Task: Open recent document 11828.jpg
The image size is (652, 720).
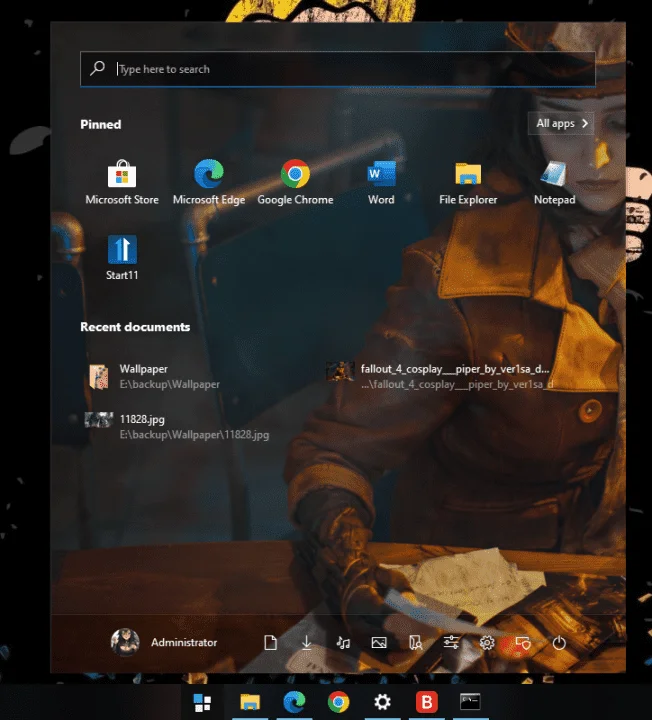Action: pyautogui.click(x=177, y=427)
